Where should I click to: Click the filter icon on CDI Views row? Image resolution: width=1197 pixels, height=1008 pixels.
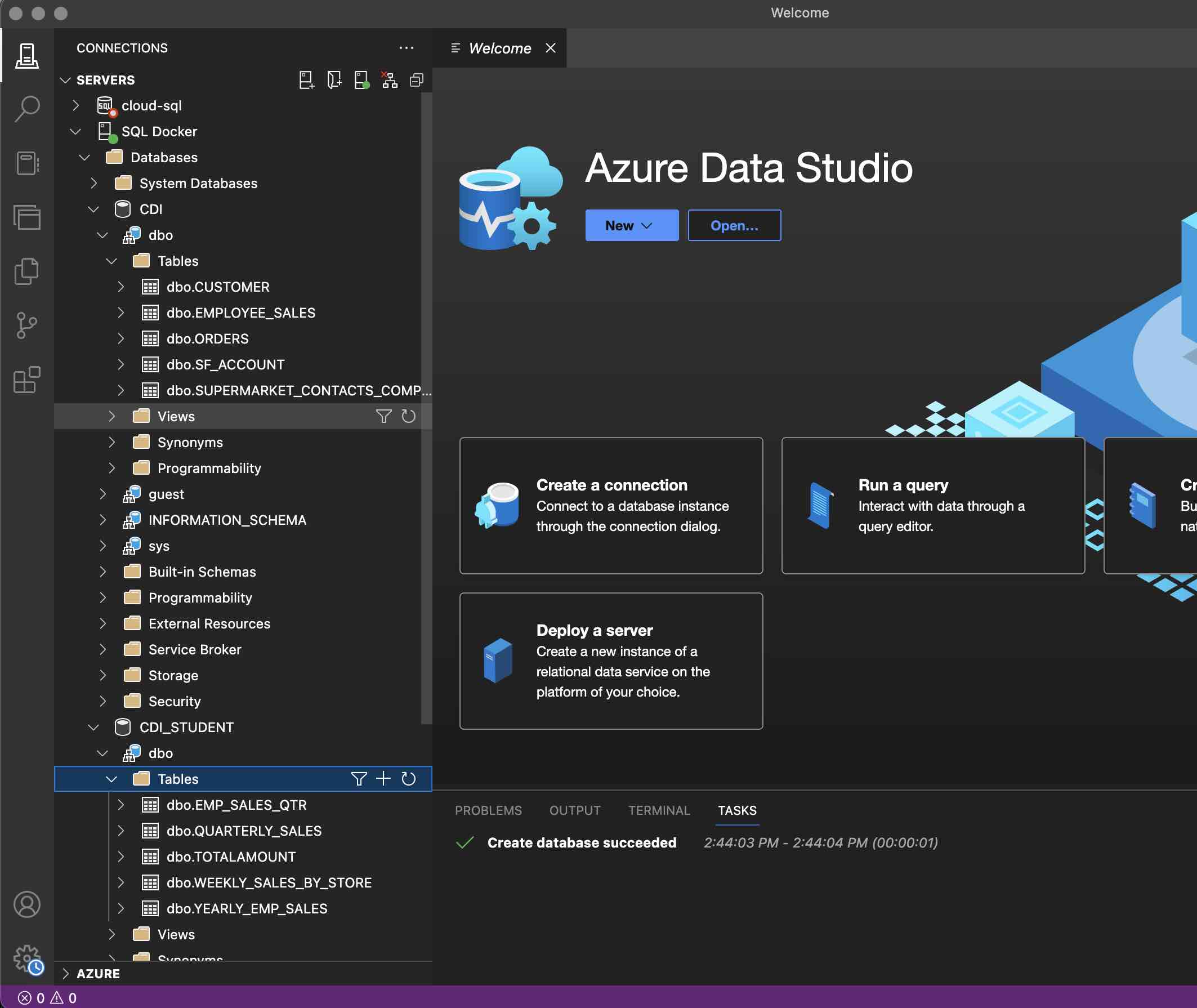point(383,416)
